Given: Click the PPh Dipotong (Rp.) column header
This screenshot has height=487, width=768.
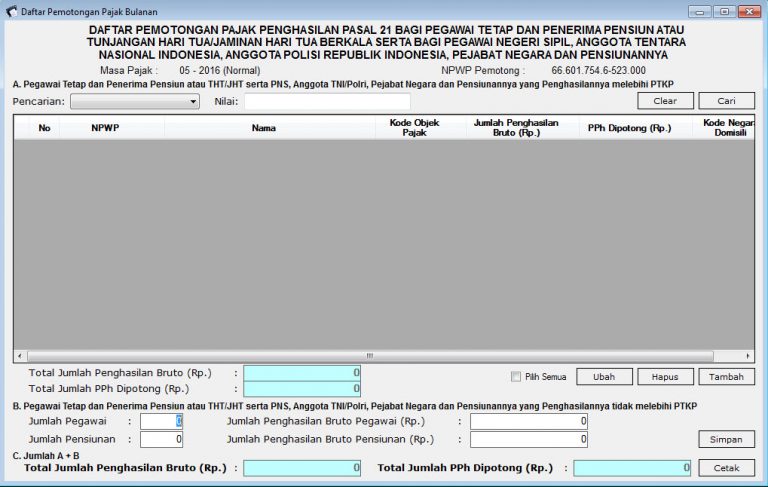Looking at the screenshot, I should click(630, 128).
